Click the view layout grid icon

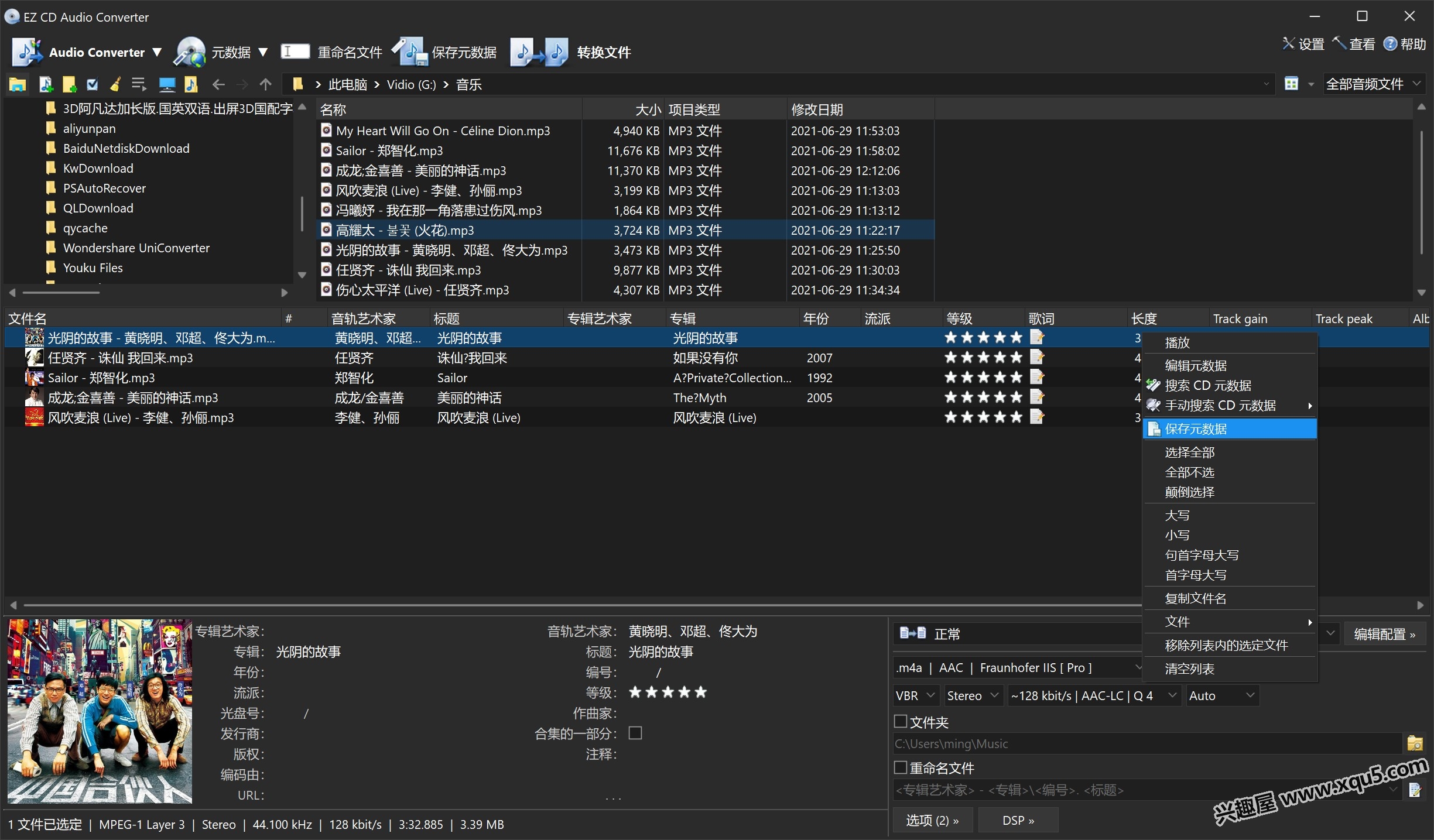click(x=1291, y=84)
